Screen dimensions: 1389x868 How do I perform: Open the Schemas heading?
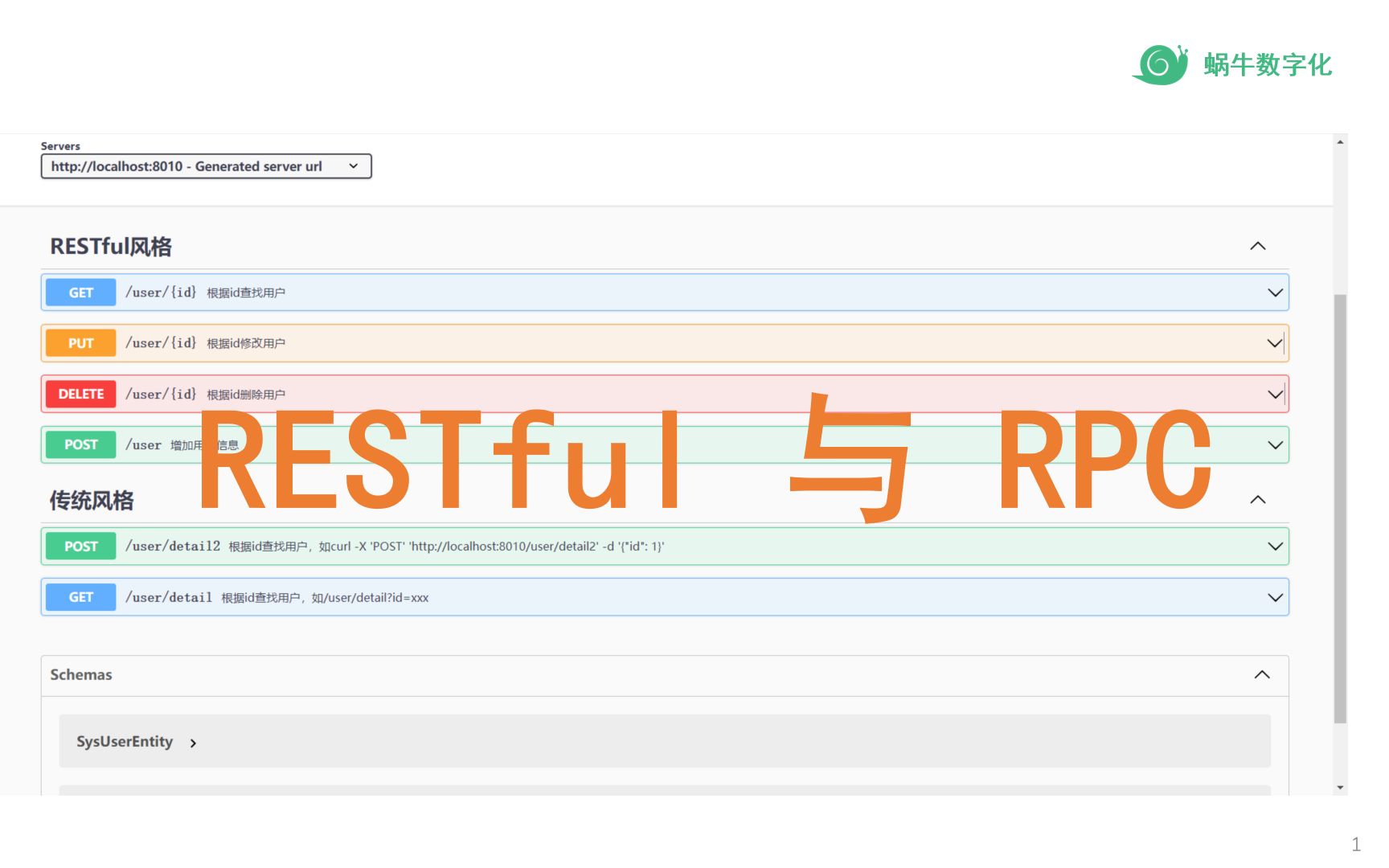pyautogui.click(x=81, y=674)
